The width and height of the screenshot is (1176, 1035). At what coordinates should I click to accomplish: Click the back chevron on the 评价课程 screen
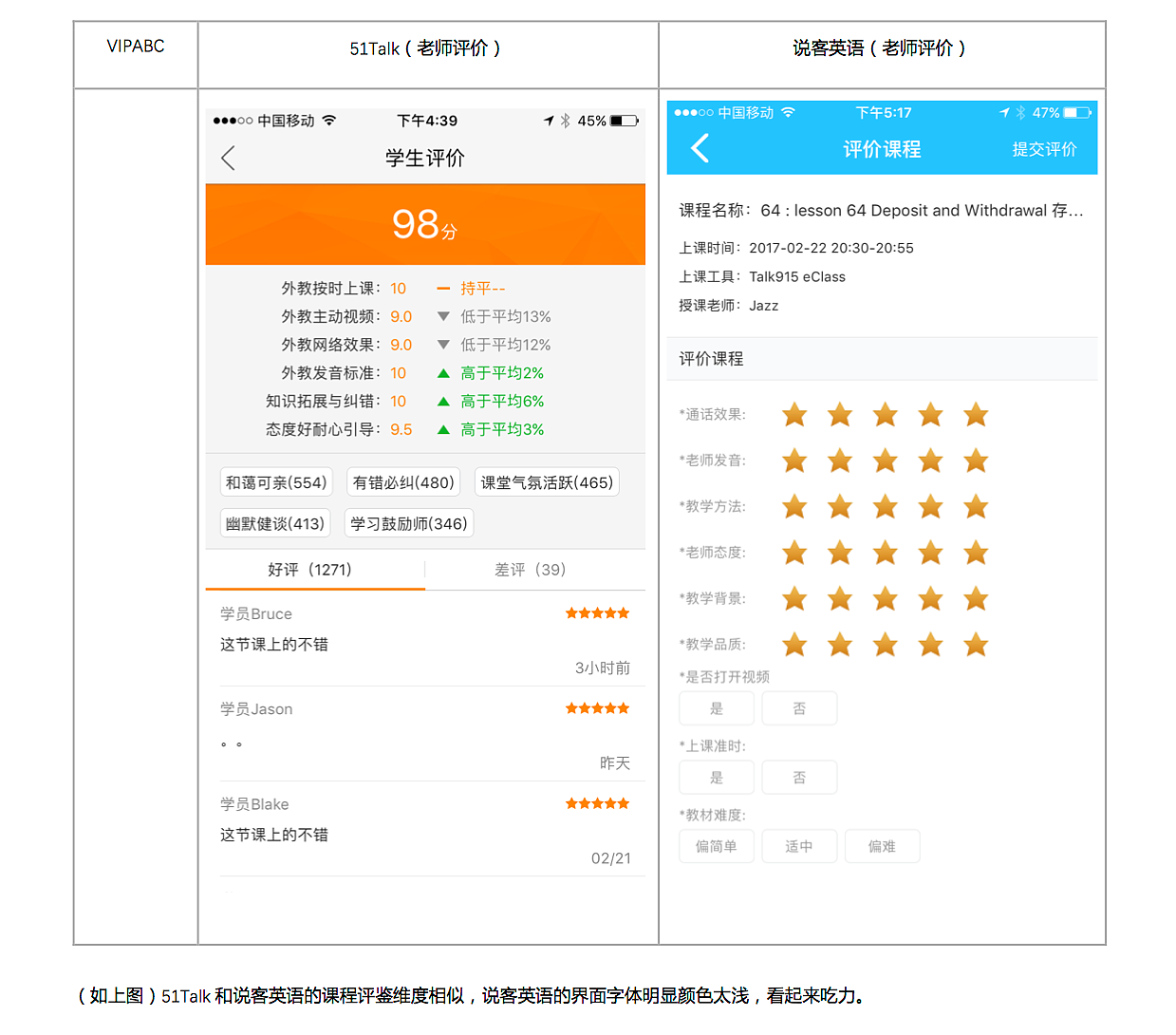pyautogui.click(x=700, y=148)
